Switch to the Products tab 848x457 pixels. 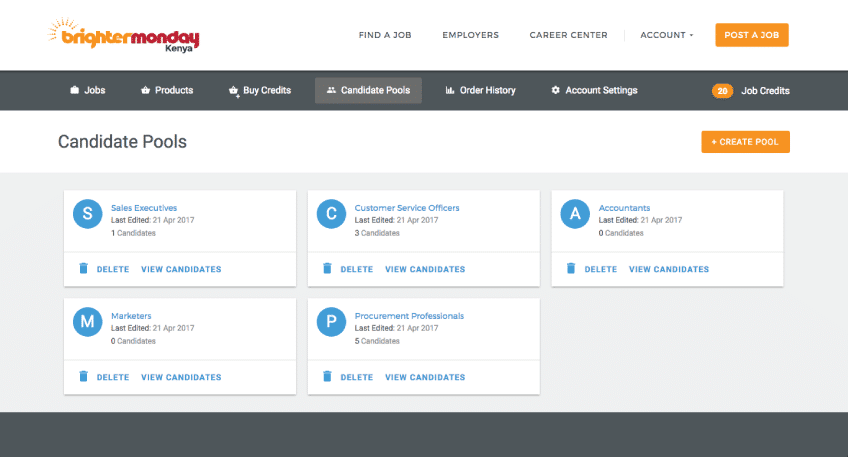pos(167,91)
